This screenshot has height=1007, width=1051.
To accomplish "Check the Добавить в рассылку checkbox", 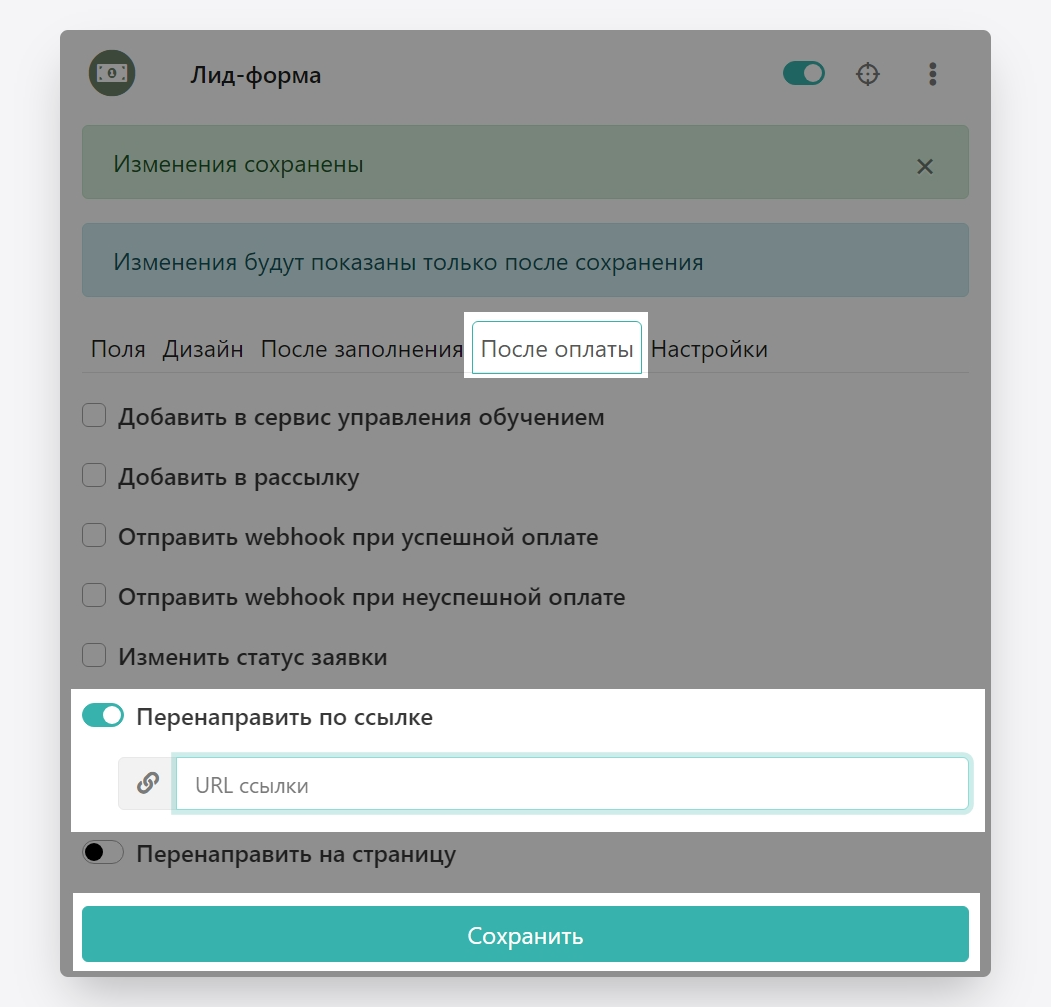I will pyautogui.click(x=94, y=476).
